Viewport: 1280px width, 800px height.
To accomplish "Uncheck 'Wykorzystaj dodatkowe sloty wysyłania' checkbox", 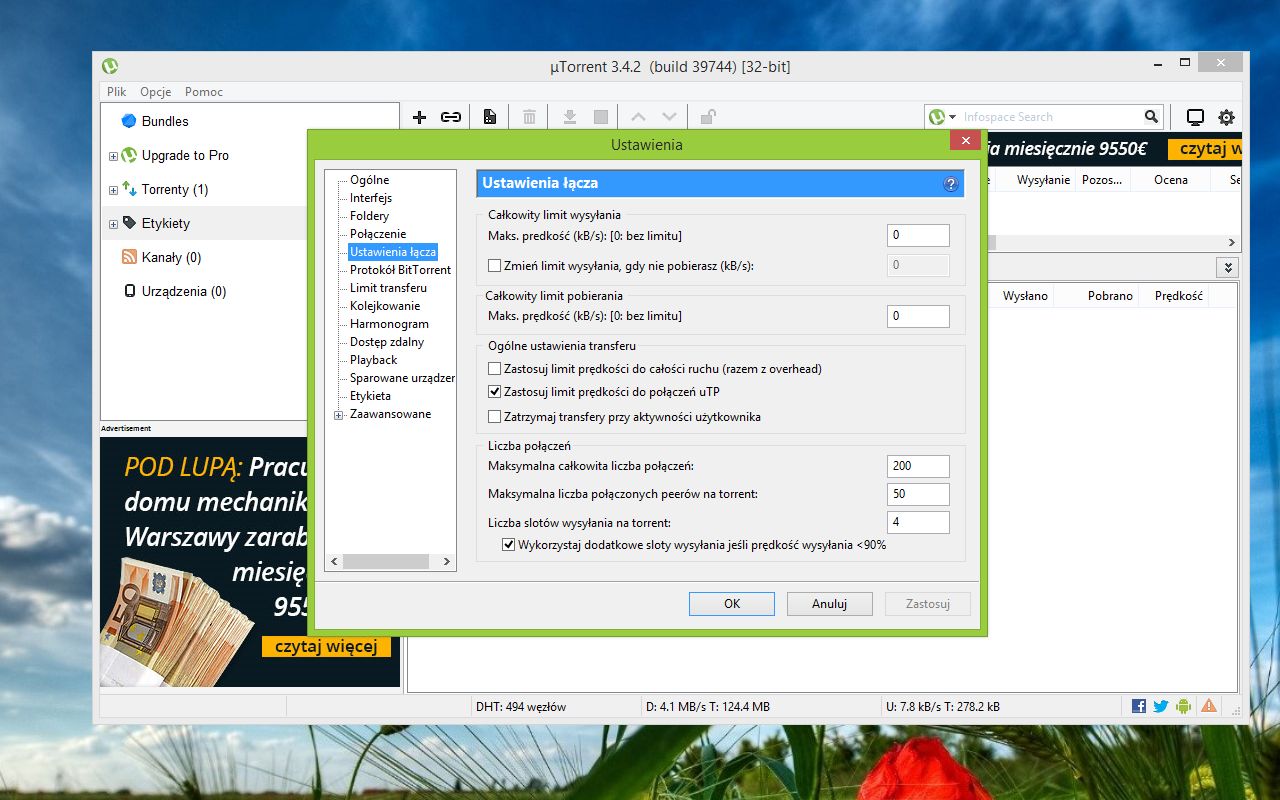I will [x=508, y=545].
